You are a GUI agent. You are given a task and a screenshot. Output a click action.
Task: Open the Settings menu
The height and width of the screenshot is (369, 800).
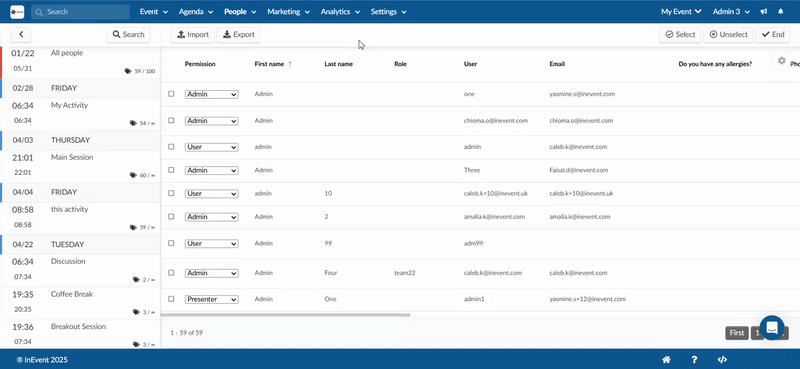pos(388,12)
